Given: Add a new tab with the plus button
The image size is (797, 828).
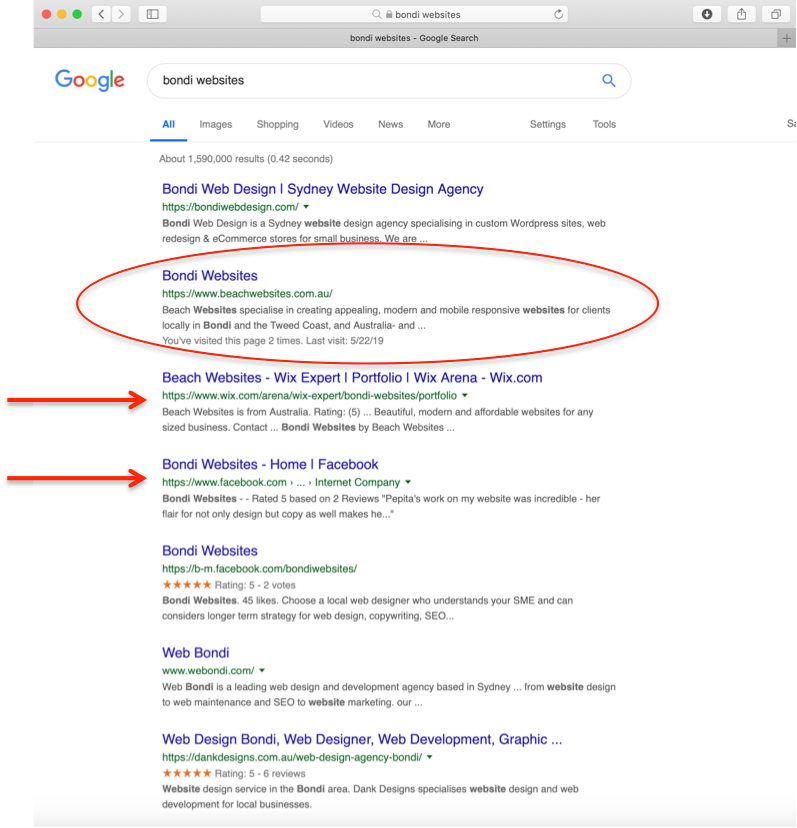Looking at the screenshot, I should (786, 38).
